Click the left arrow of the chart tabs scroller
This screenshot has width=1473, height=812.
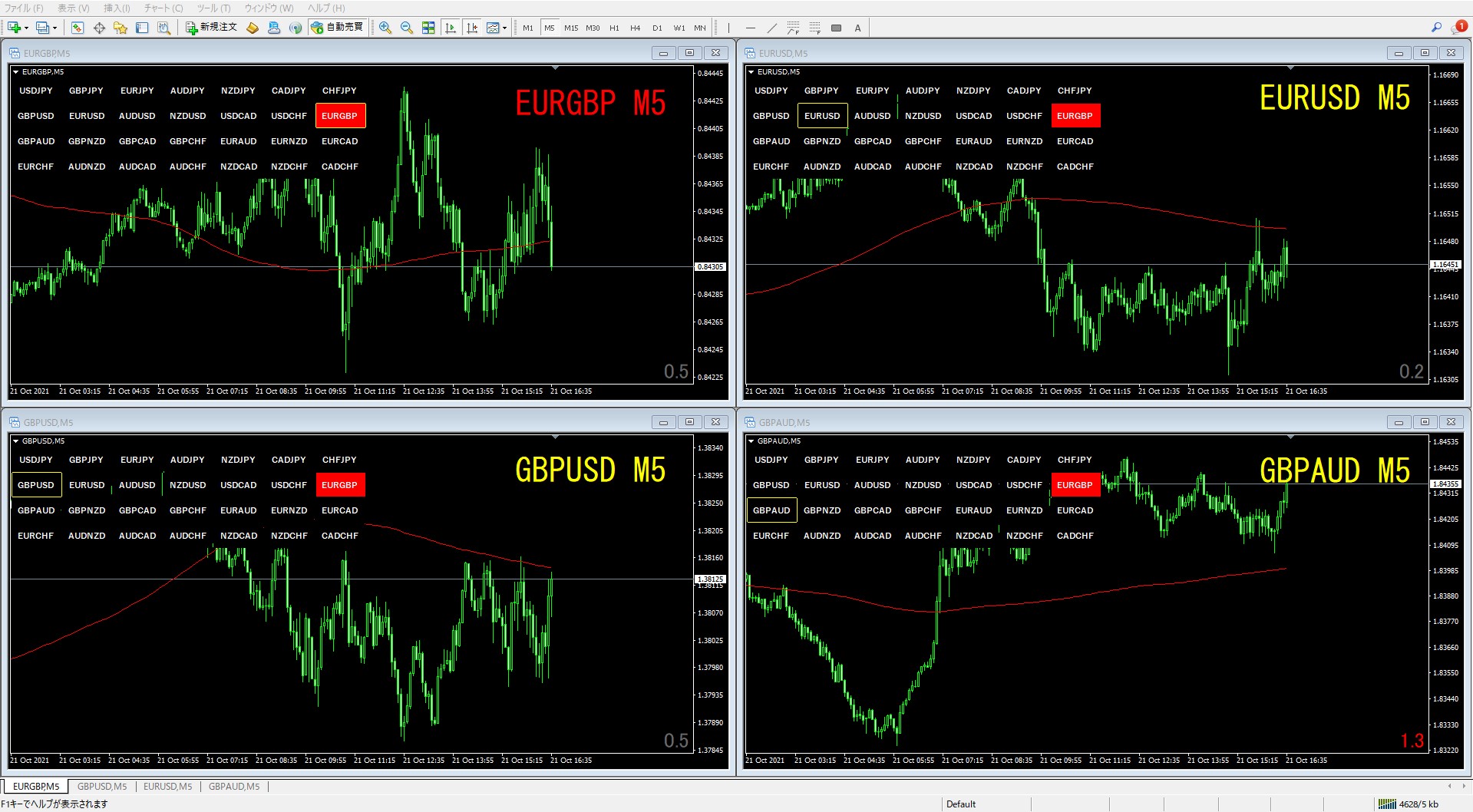coord(1449,786)
